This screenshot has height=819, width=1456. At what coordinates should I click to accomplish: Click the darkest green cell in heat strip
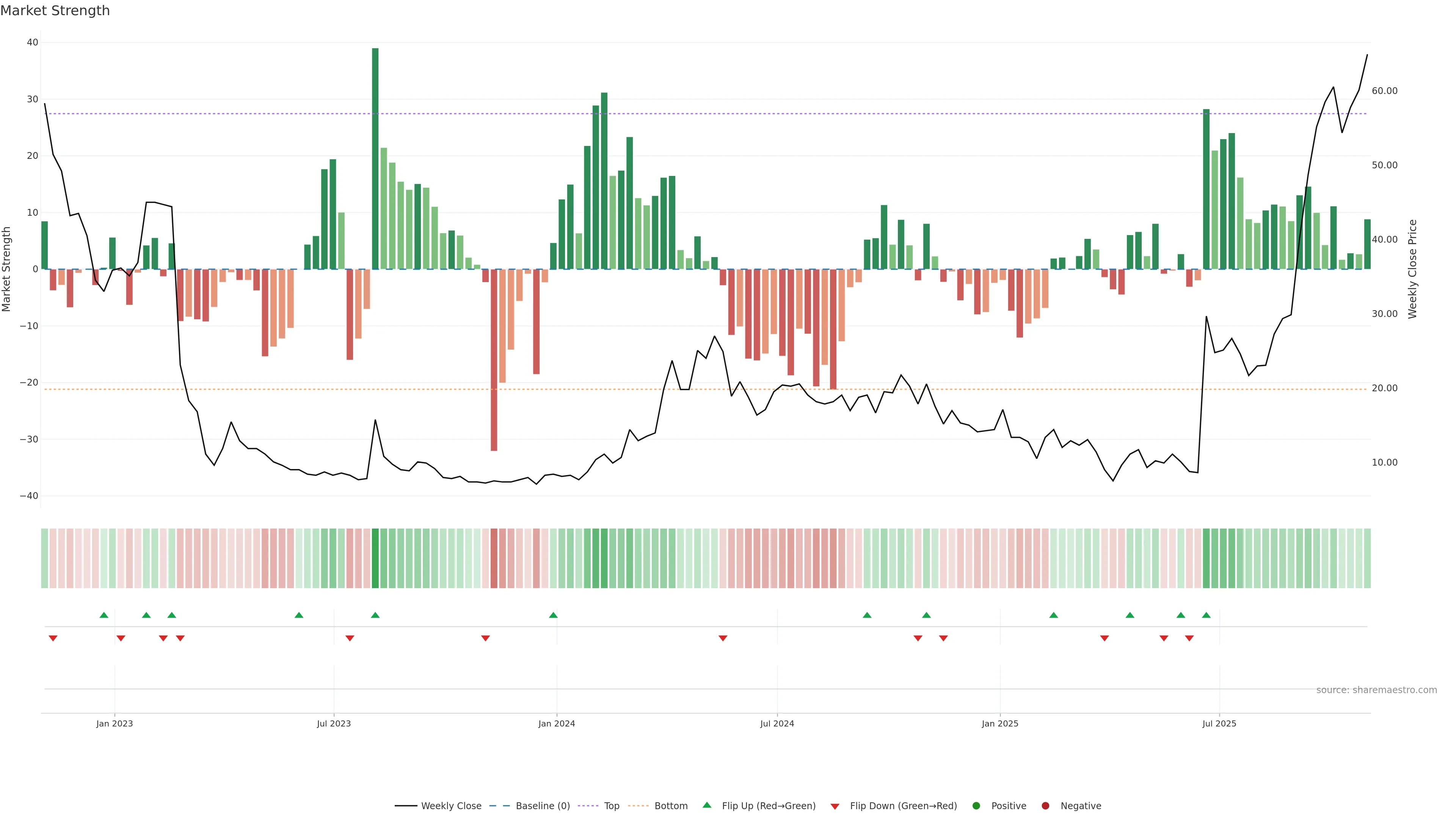pyautogui.click(x=375, y=558)
